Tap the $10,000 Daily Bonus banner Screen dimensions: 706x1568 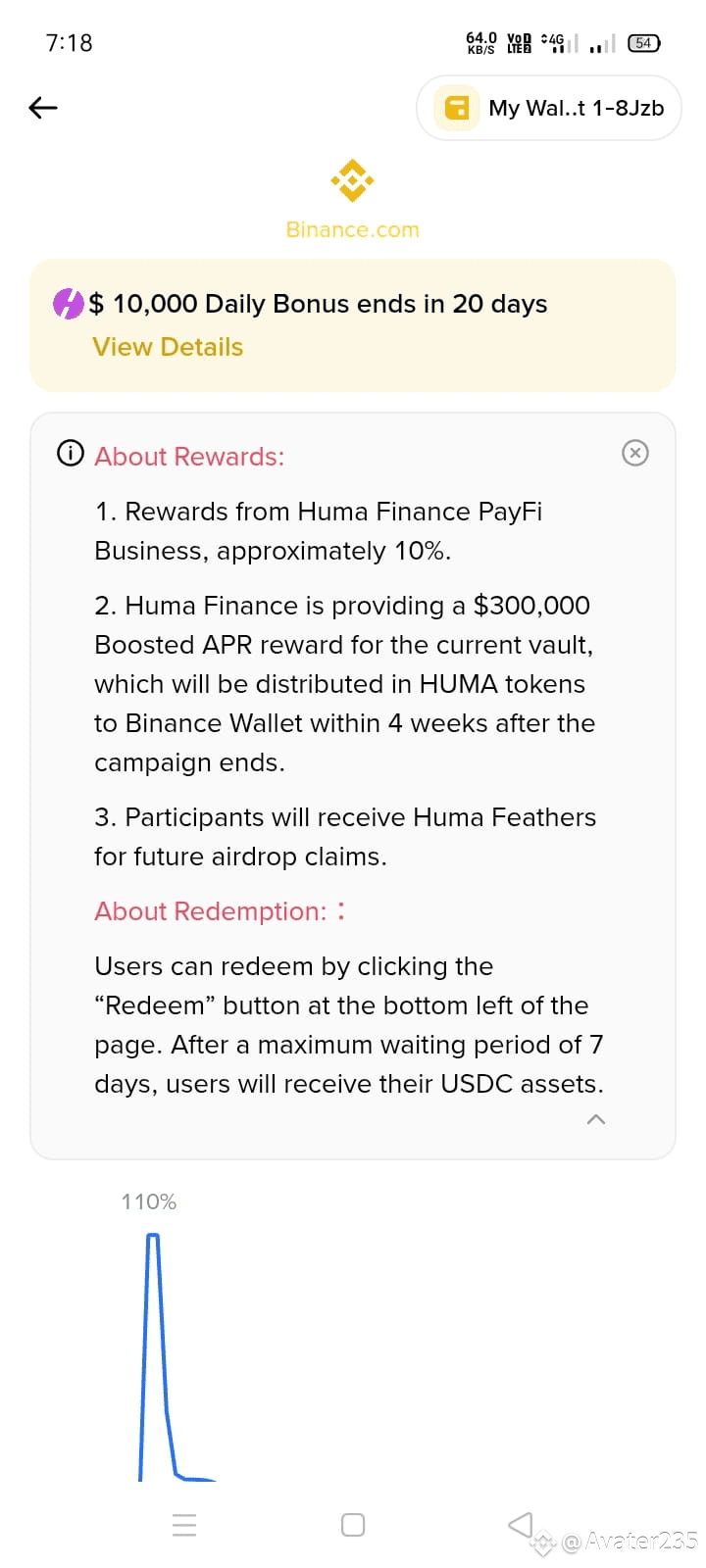(353, 325)
